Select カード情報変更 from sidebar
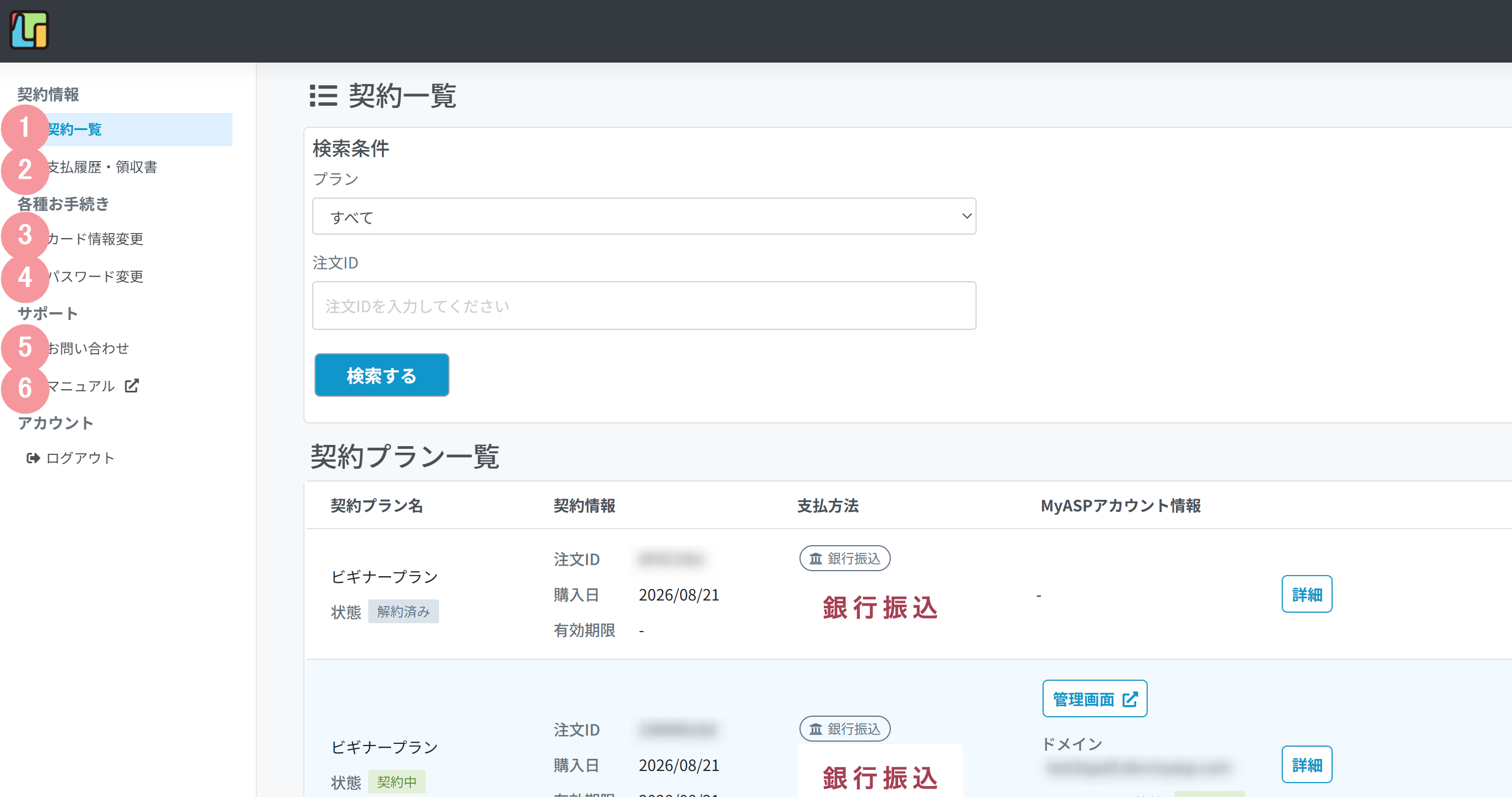 [x=95, y=239]
